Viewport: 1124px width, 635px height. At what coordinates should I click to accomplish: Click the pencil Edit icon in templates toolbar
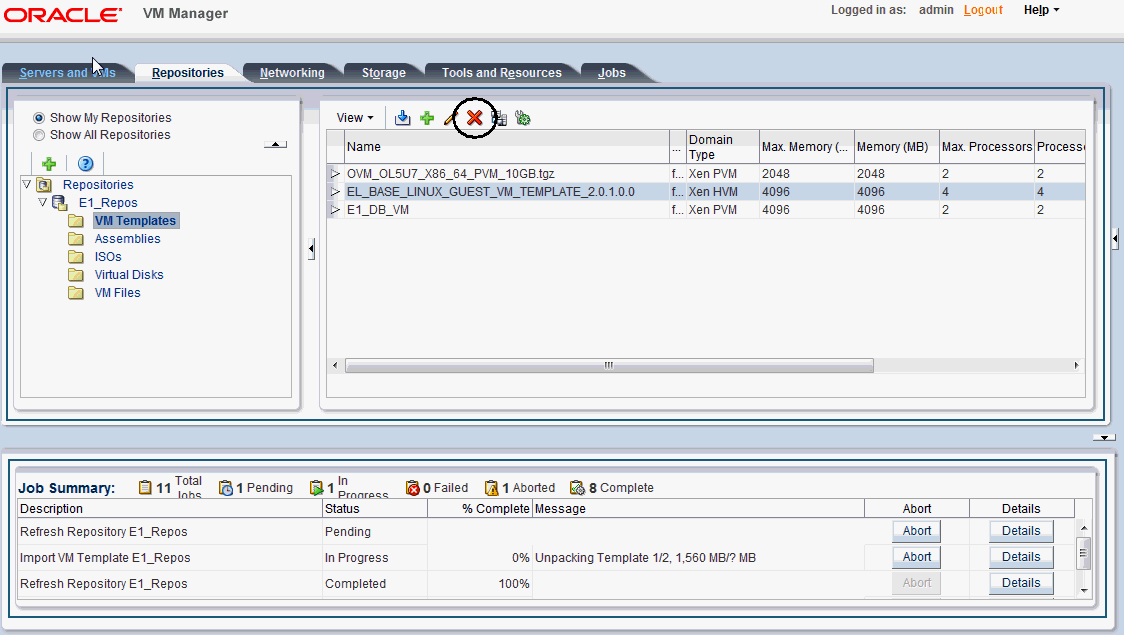point(450,118)
